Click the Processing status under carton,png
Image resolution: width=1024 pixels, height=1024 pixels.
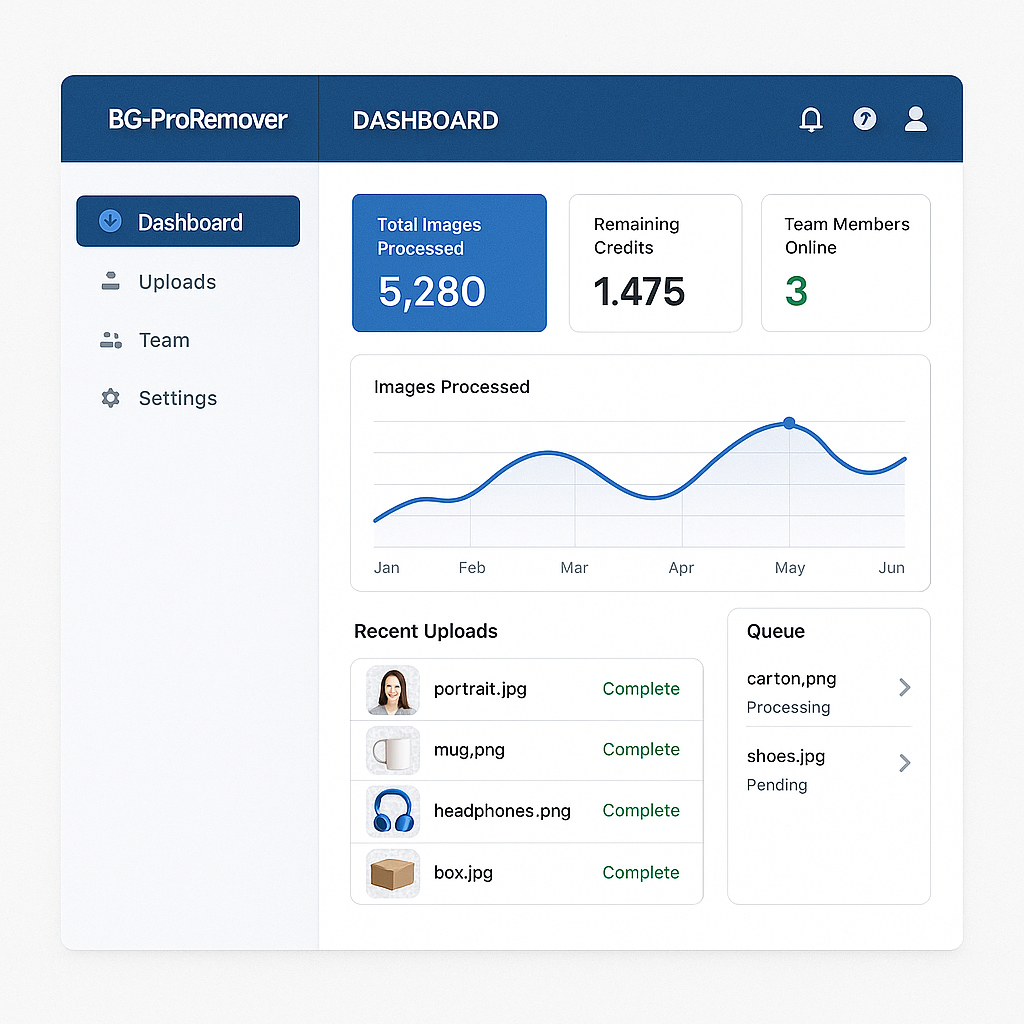[788, 708]
